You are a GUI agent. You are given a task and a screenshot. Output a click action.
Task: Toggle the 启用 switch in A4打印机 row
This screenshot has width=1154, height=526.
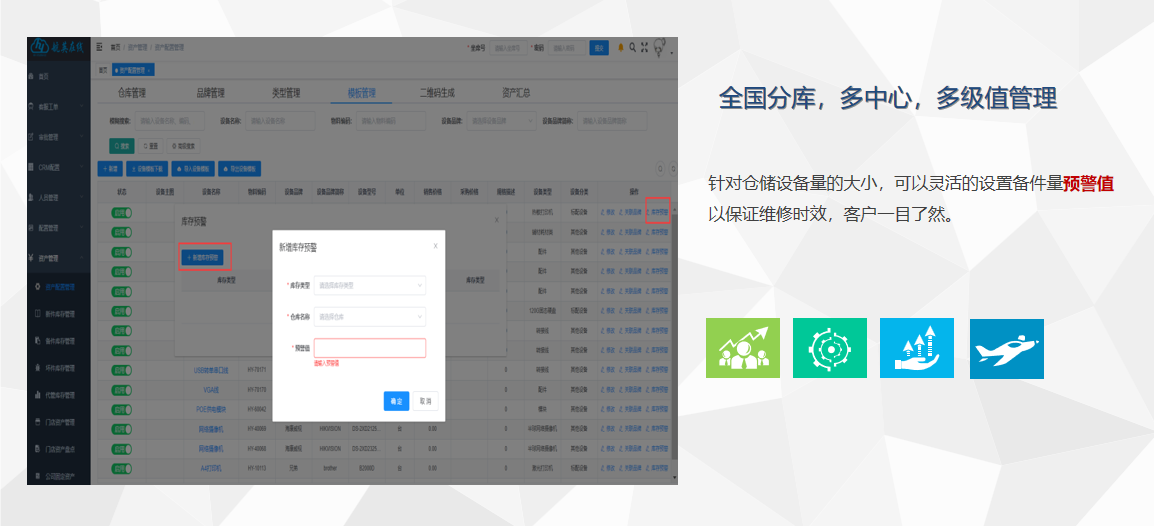(x=121, y=465)
